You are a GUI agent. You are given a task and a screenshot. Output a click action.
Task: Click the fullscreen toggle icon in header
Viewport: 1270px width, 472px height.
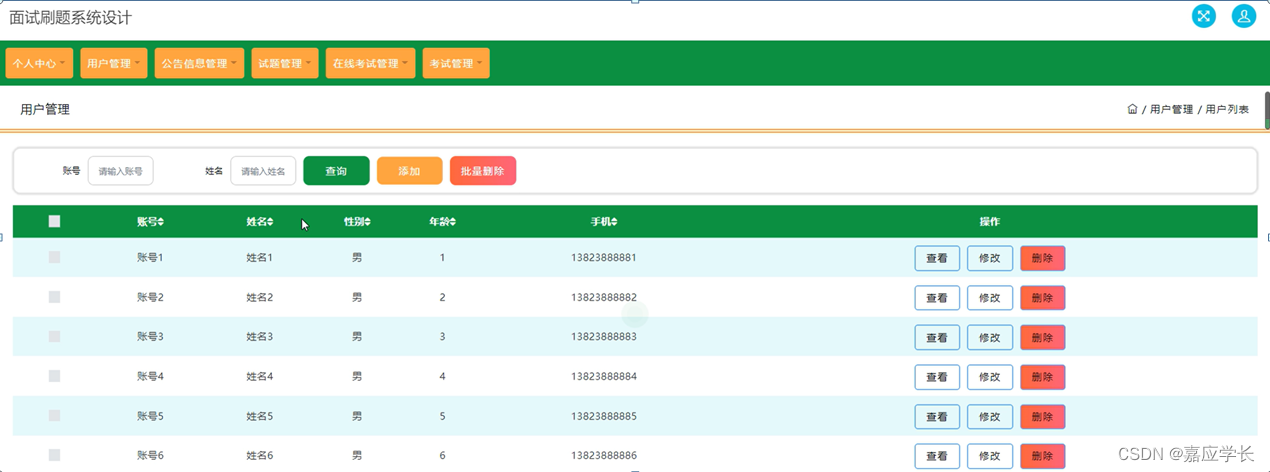[x=1204, y=16]
